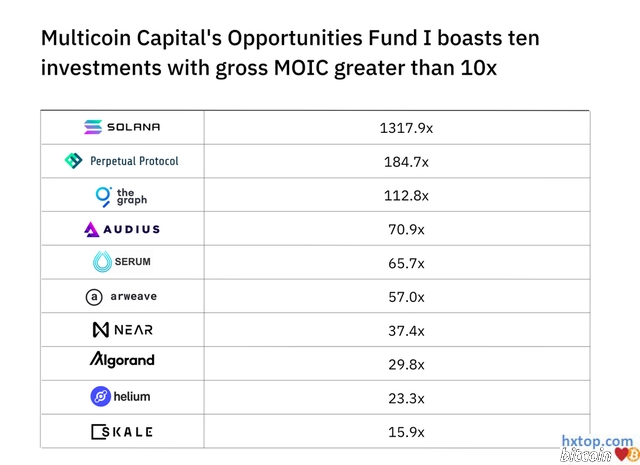Open the hxtop.com watermark link
Image resolution: width=640 pixels, height=465 pixels.
[x=597, y=441]
